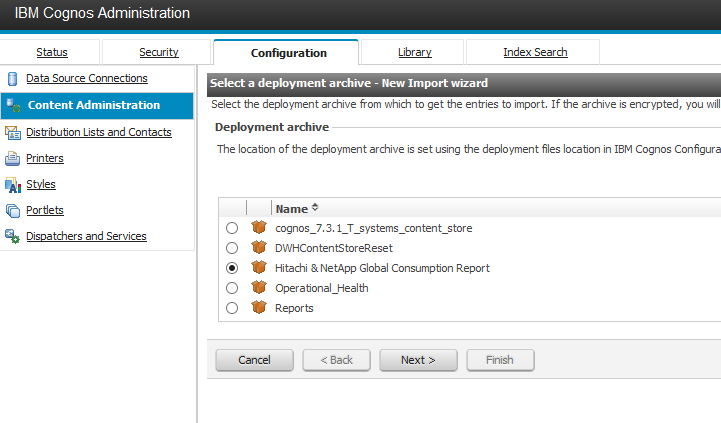Viewport: 721px width, 423px height.
Task: Click the Styles icon in sidebar
Action: pyautogui.click(x=13, y=184)
